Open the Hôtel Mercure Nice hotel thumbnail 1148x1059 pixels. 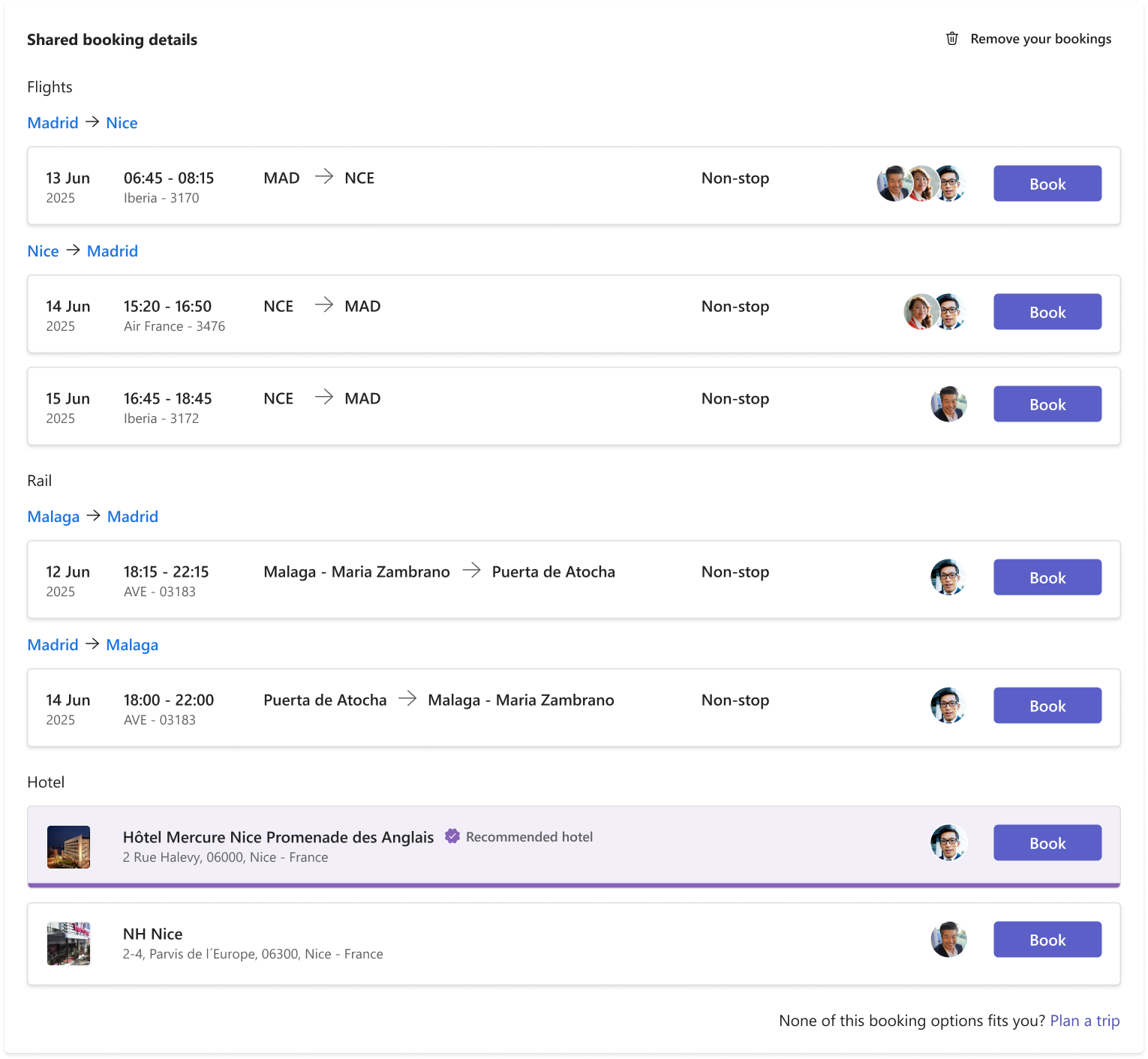68,847
